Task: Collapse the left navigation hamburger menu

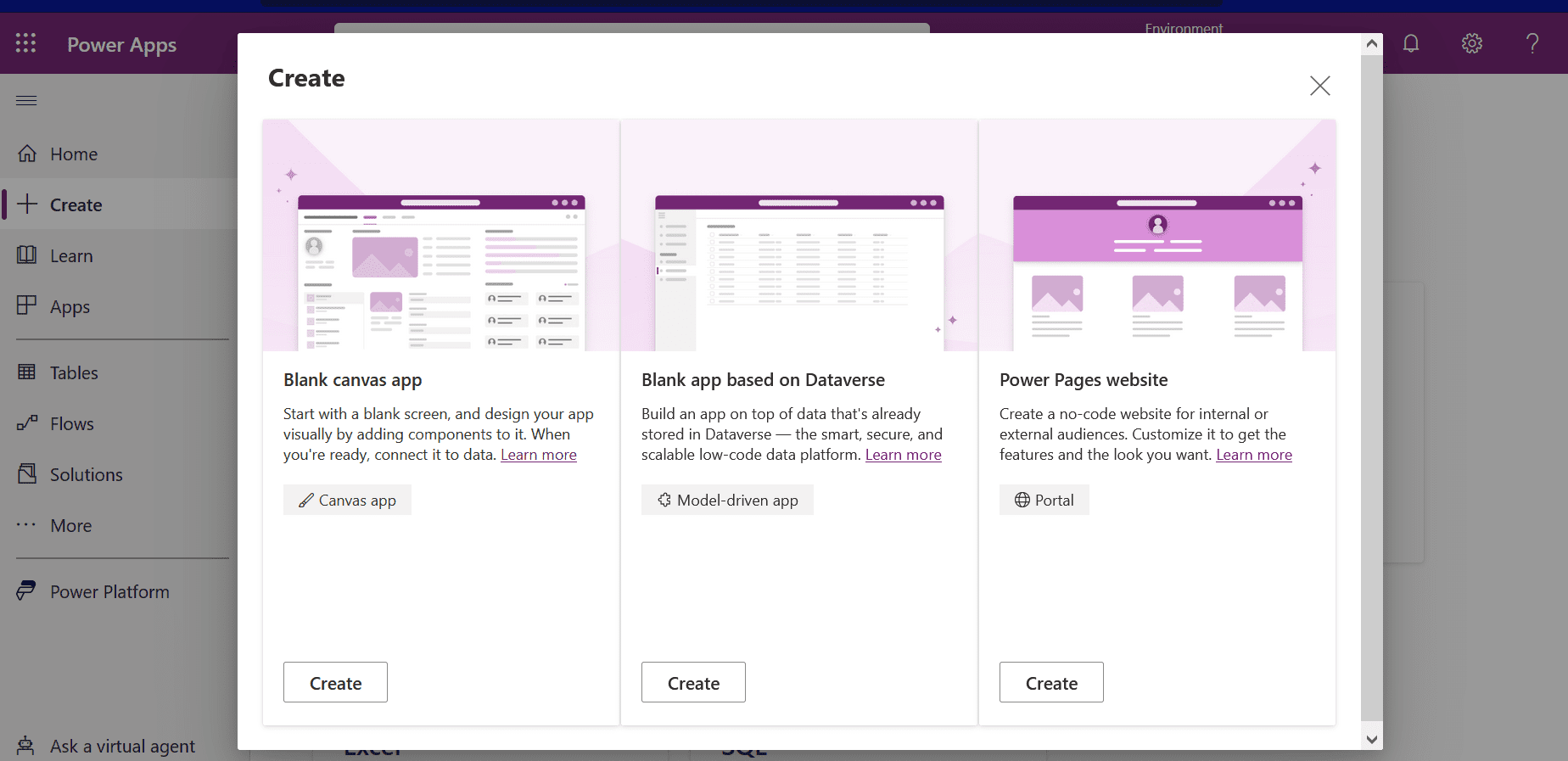Action: pos(26,101)
